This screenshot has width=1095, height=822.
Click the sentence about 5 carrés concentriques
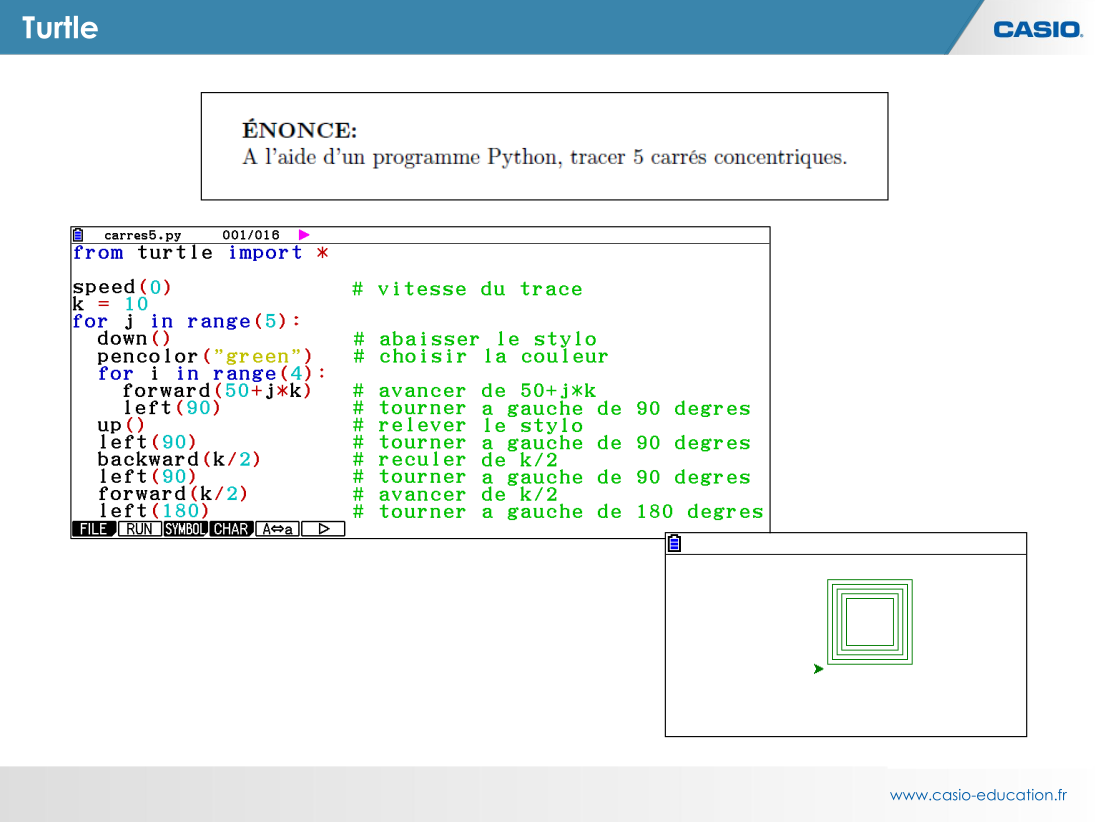pyautogui.click(x=545, y=156)
